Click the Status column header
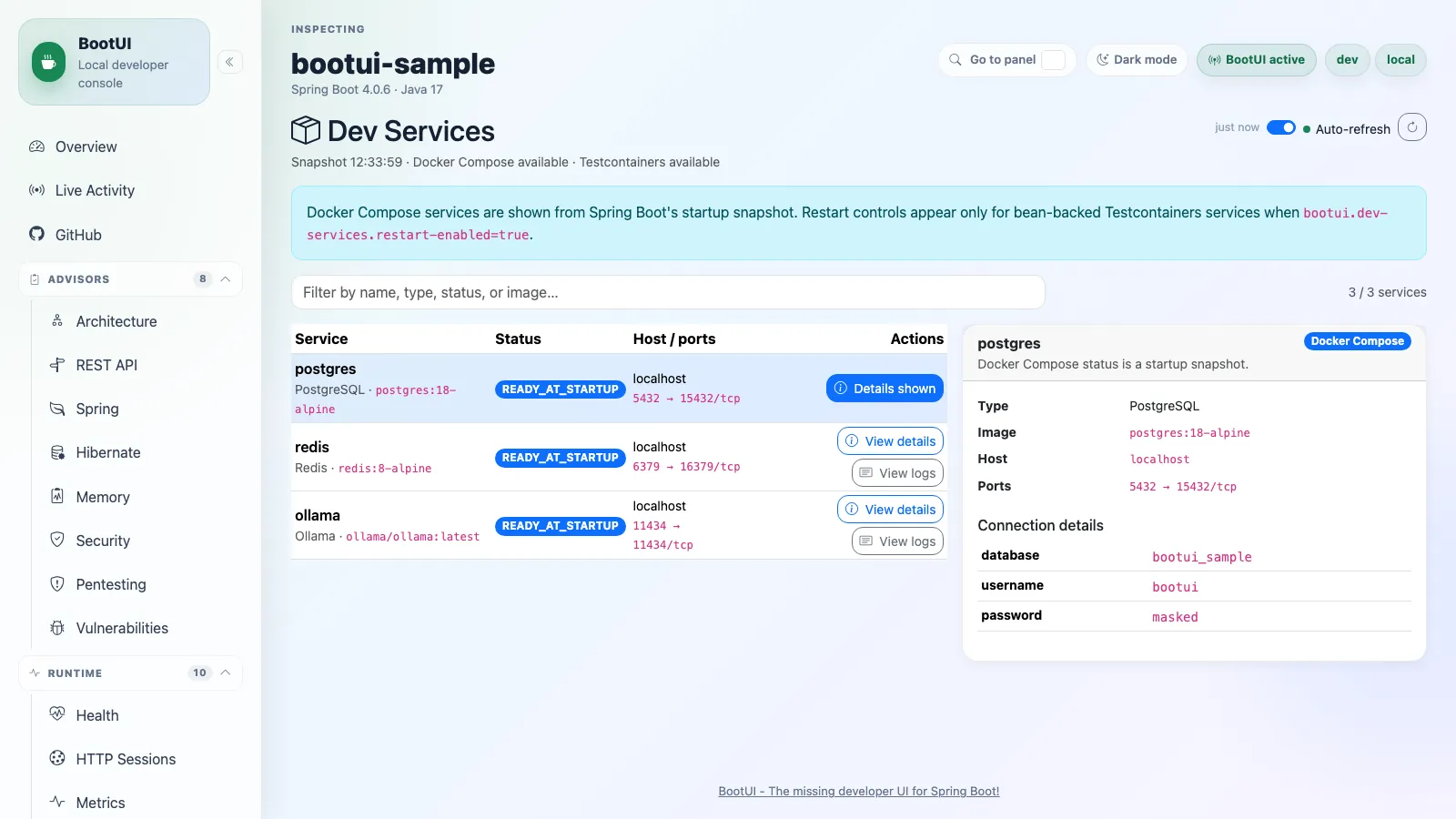Viewport: 1456px width, 819px height. [518, 339]
